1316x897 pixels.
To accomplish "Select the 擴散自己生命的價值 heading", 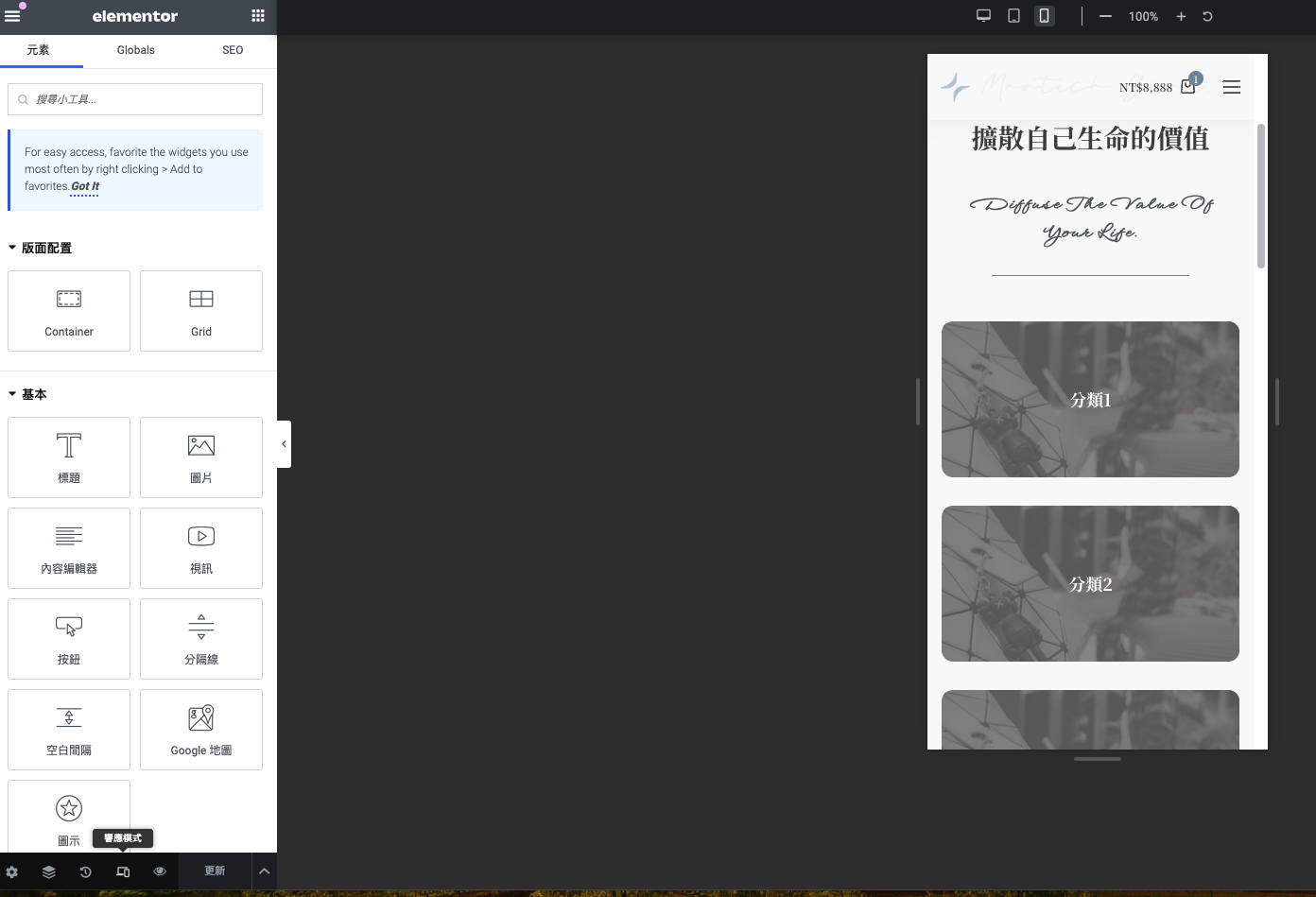I will [x=1090, y=138].
